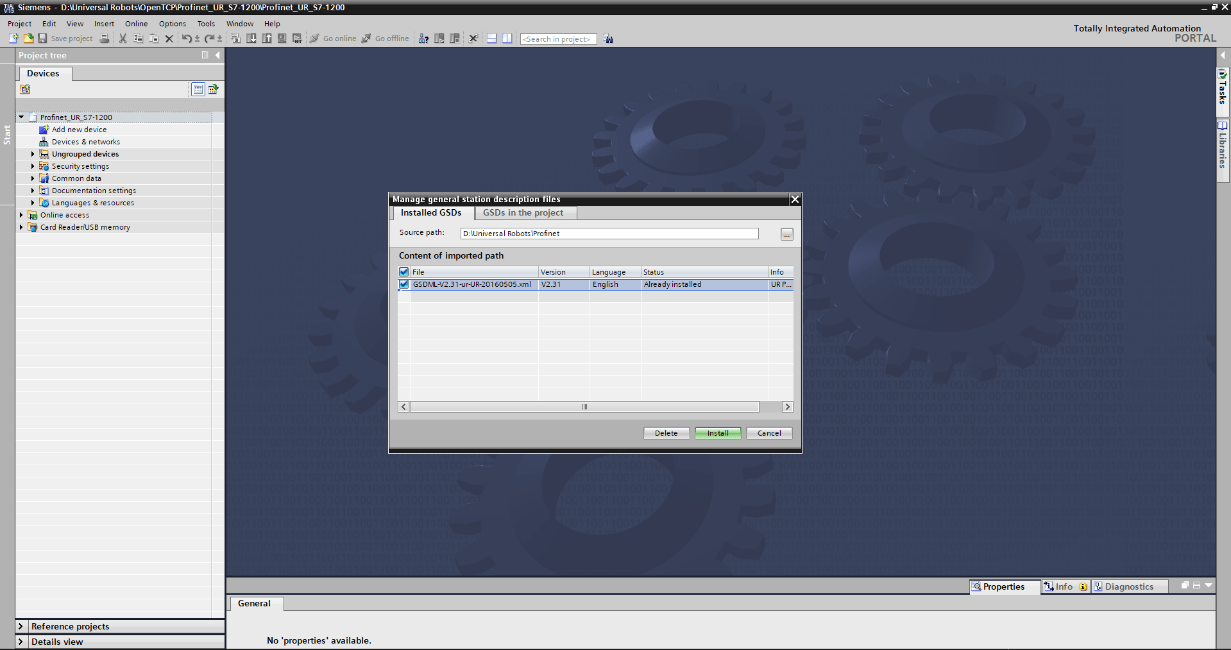Open the Window menu
This screenshot has height=650, width=1231.
240,23
